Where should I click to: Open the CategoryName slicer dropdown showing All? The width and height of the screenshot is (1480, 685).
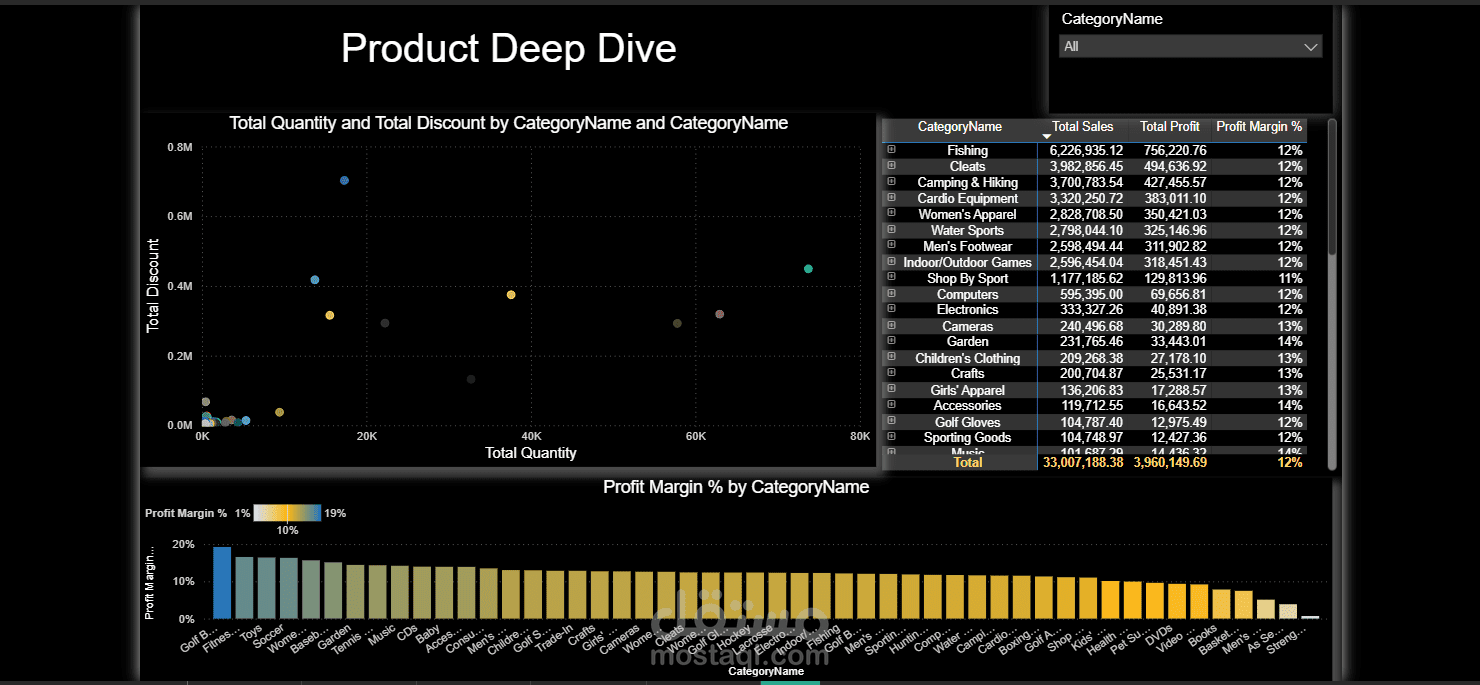[1190, 46]
